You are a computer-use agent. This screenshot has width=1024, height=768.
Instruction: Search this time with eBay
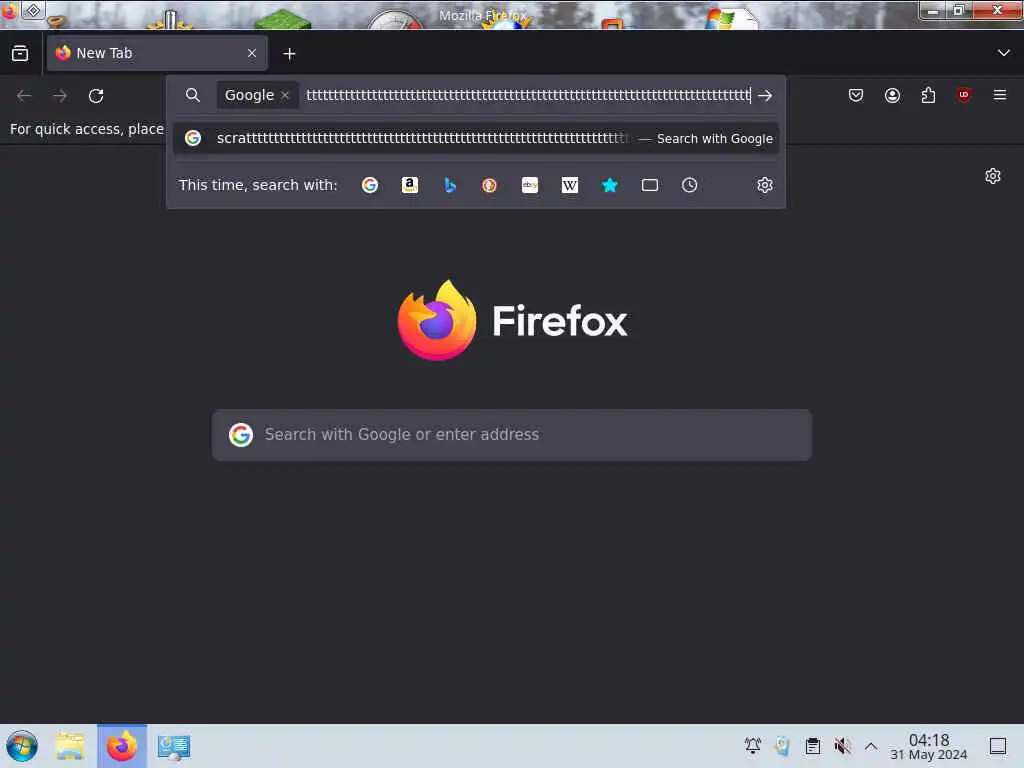[x=530, y=185]
